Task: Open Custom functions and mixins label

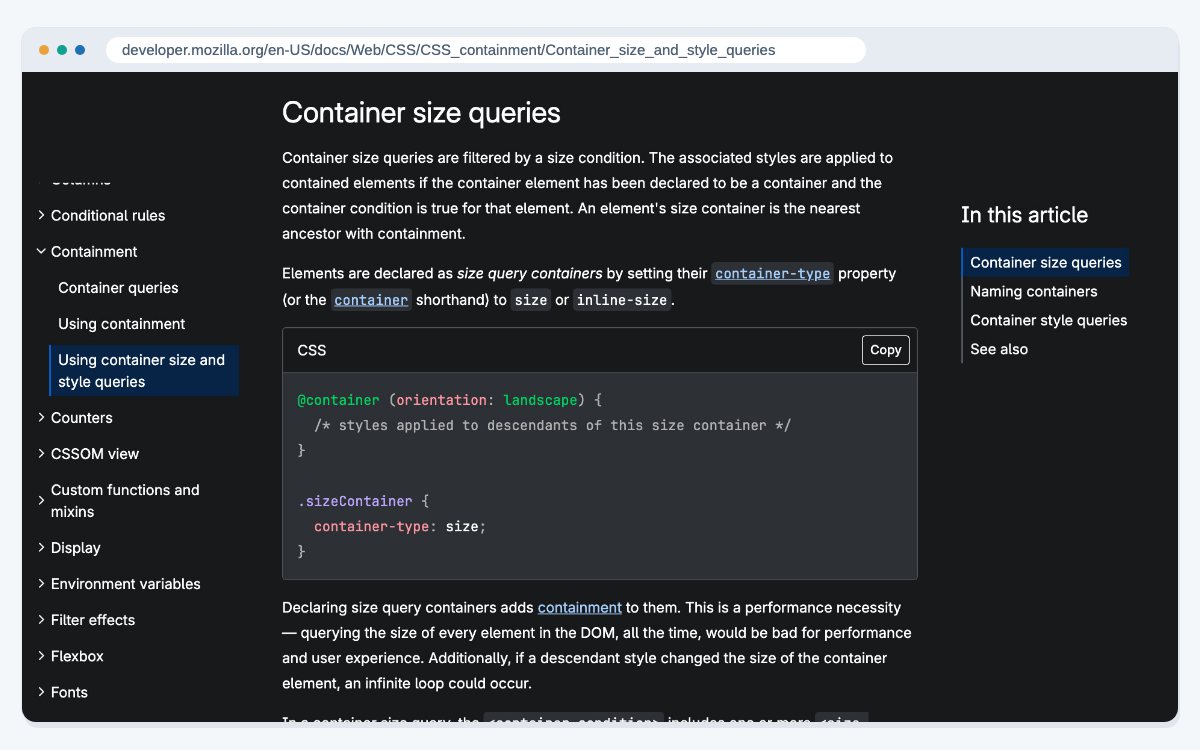Action: [x=125, y=501]
